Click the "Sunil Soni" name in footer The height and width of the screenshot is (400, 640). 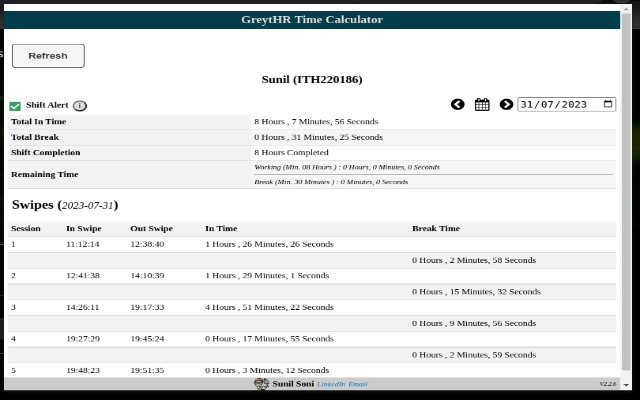point(293,384)
